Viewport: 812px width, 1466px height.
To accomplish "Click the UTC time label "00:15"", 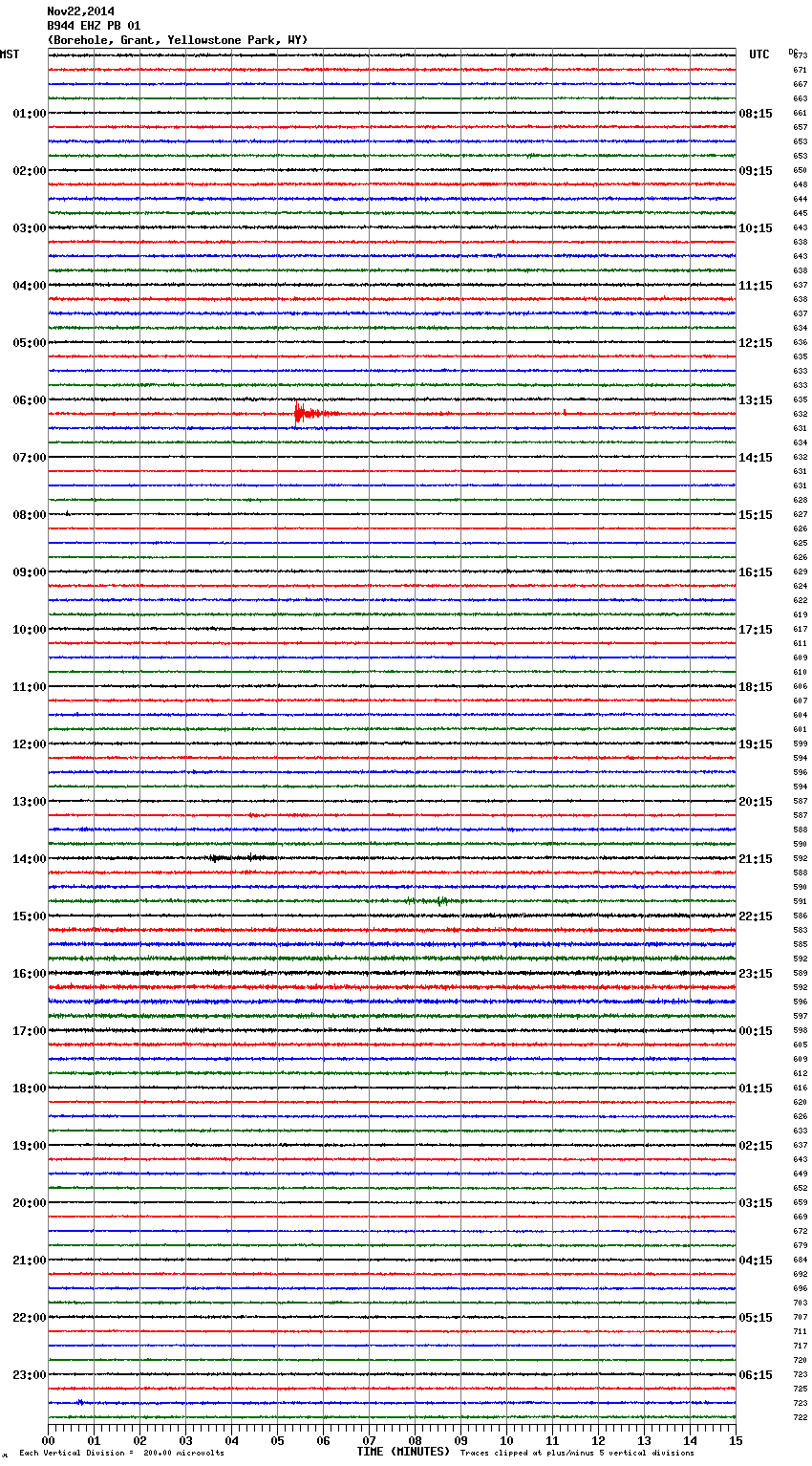I will tap(756, 1031).
